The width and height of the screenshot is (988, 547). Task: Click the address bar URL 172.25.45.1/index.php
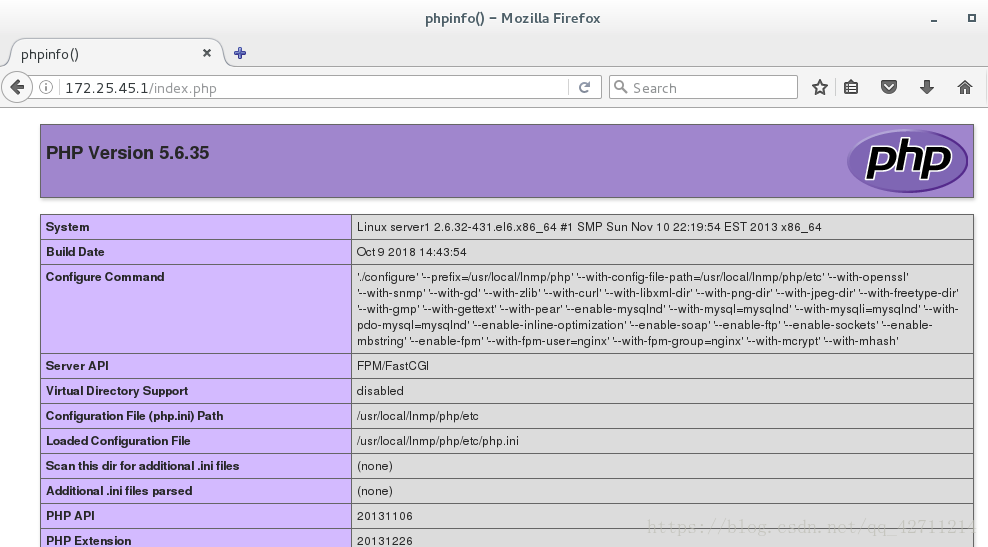tap(141, 88)
